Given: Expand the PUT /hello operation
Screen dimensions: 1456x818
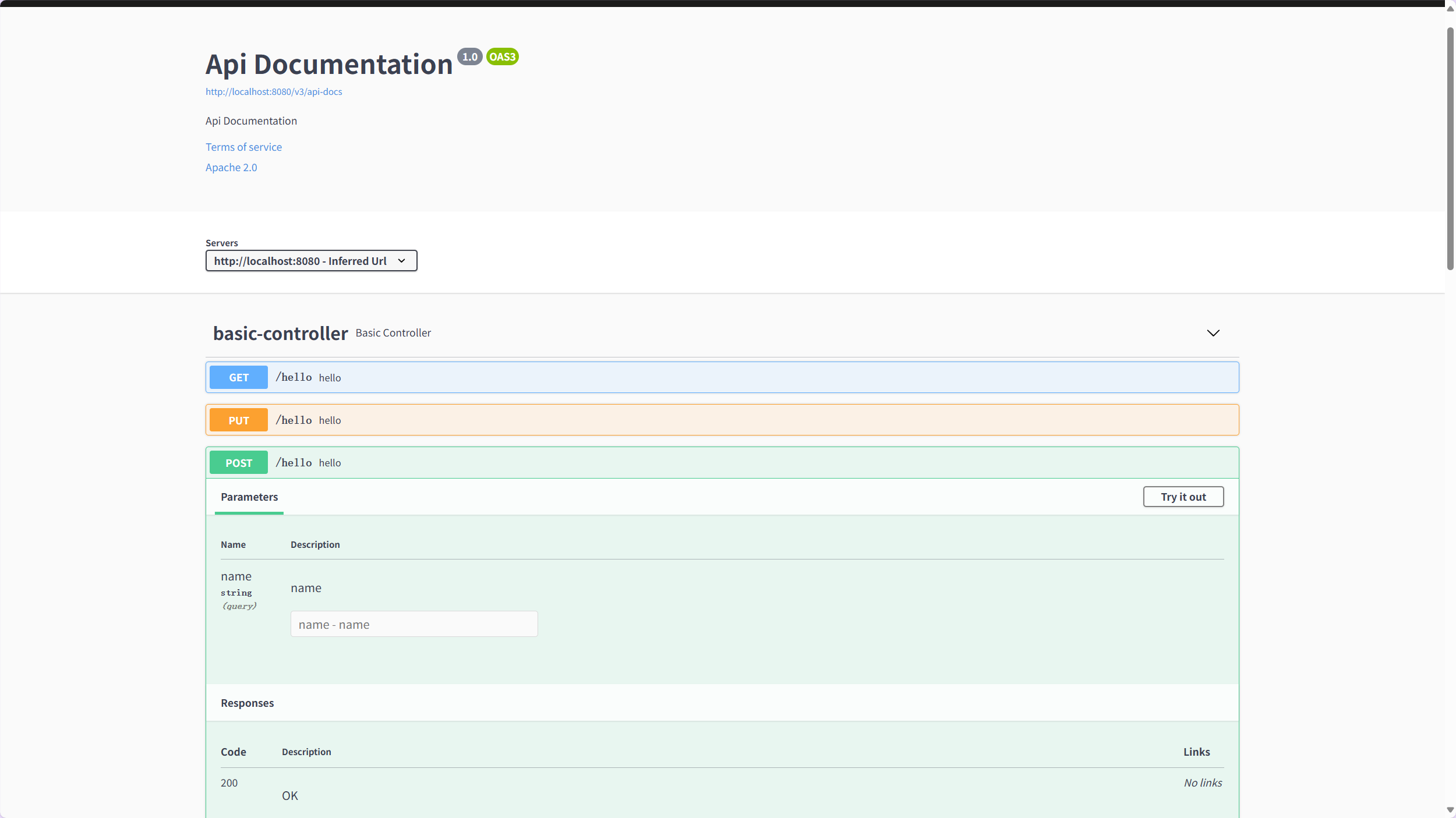Looking at the screenshot, I should (x=722, y=420).
